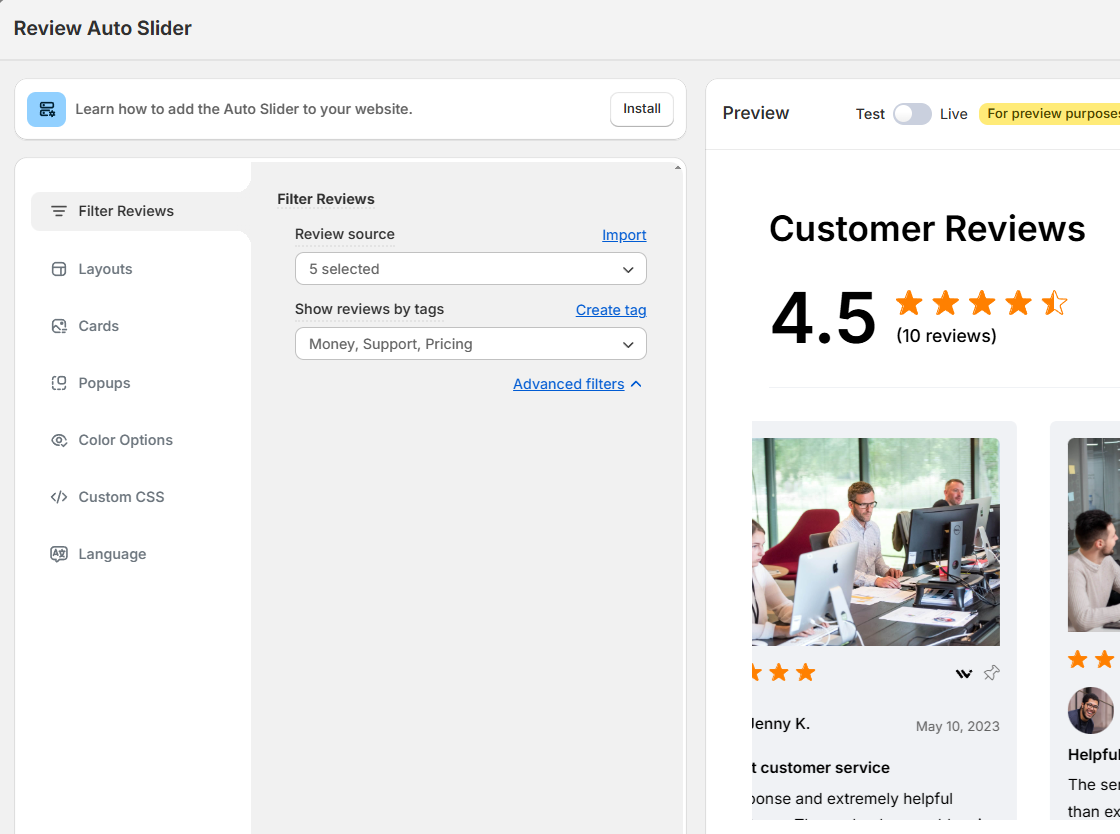Click the Auto Slider install guide icon
The height and width of the screenshot is (834, 1120).
pyautogui.click(x=47, y=109)
